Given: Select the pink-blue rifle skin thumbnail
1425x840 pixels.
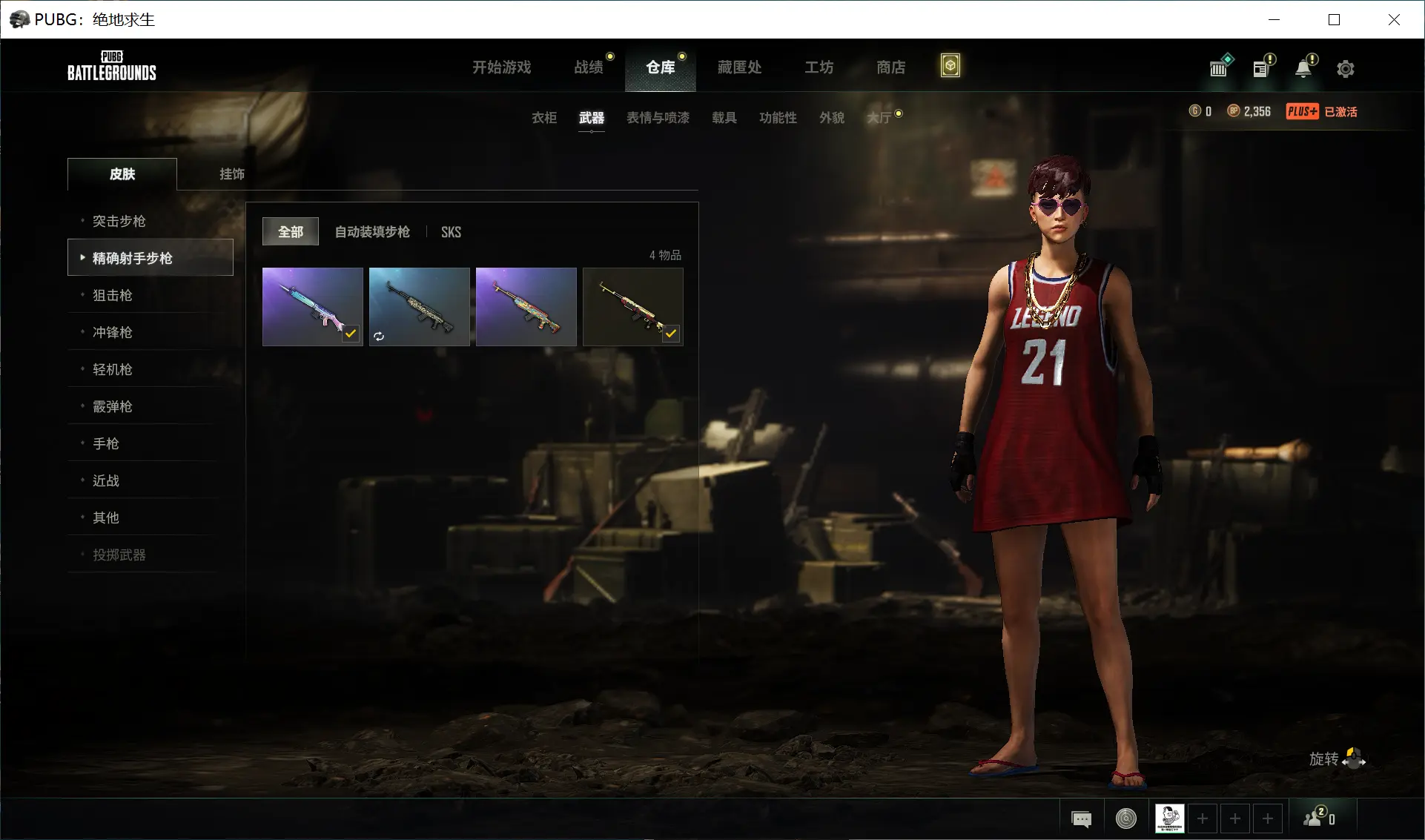Looking at the screenshot, I should tap(312, 307).
